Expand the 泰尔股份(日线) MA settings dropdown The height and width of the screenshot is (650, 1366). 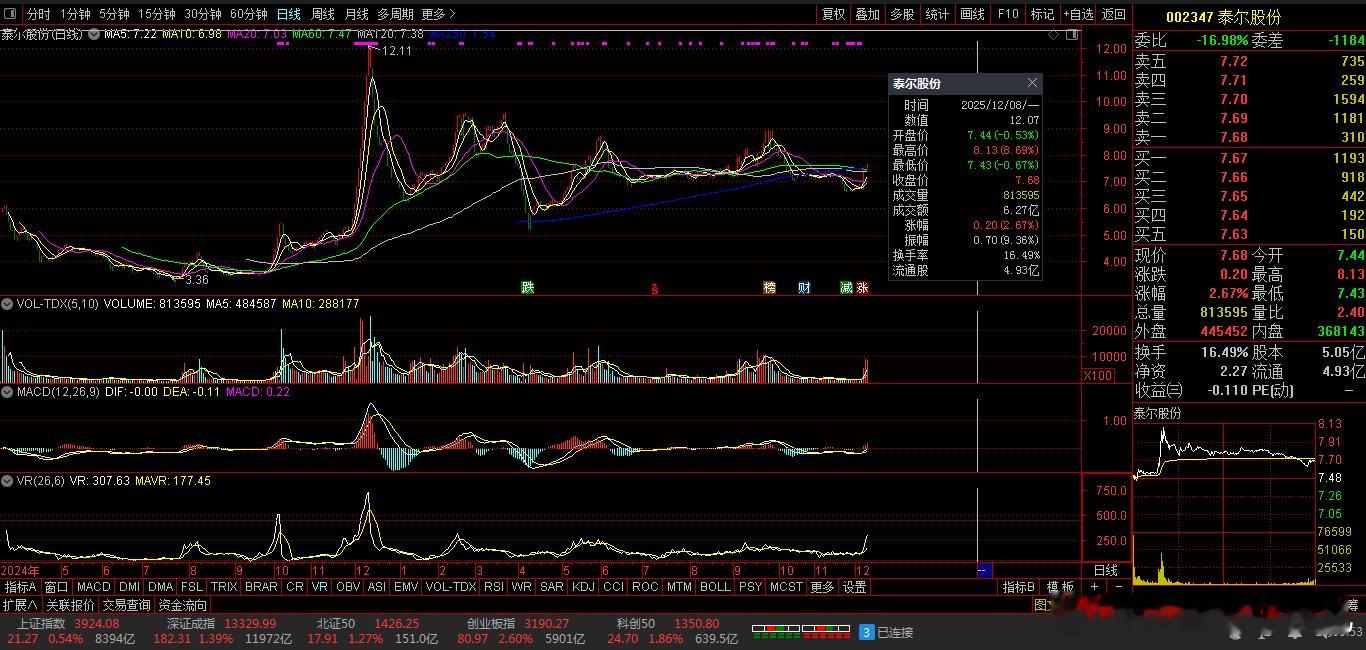pyautogui.click(x=94, y=34)
